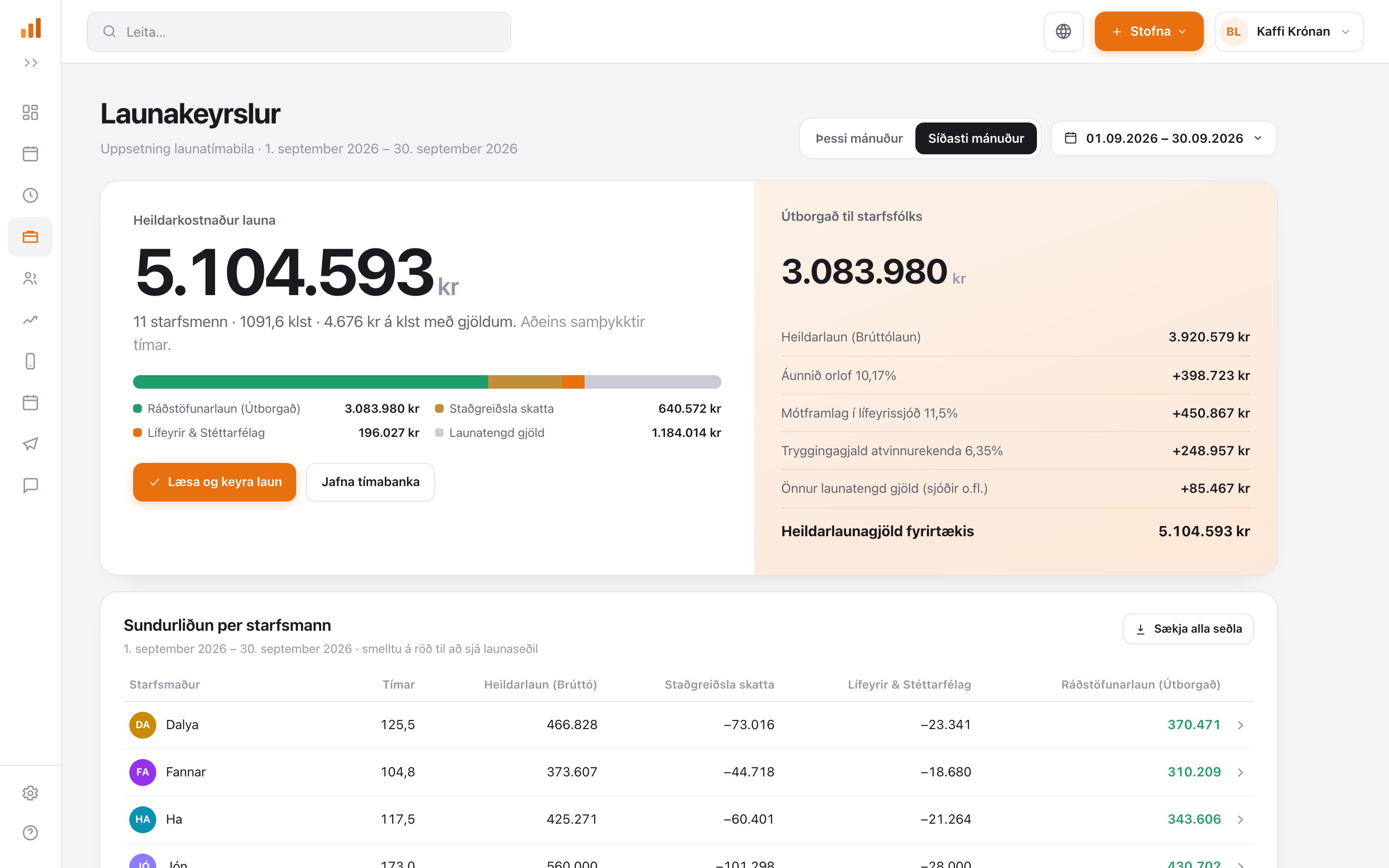
Task: Click green segment of payroll cost bar
Action: tap(311, 382)
